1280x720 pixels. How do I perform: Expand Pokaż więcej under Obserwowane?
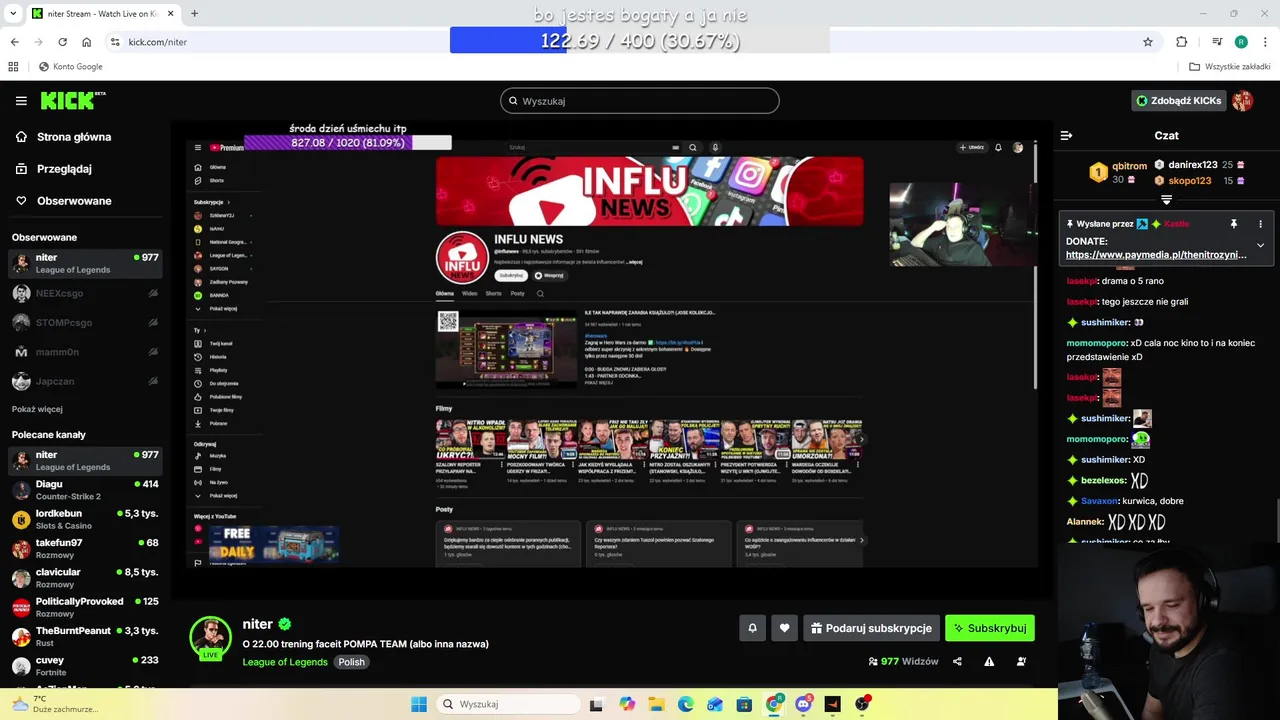click(37, 409)
